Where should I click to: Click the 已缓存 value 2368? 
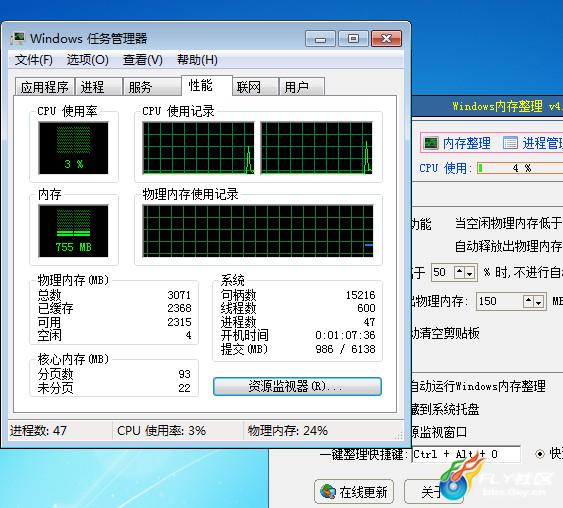coord(179,308)
